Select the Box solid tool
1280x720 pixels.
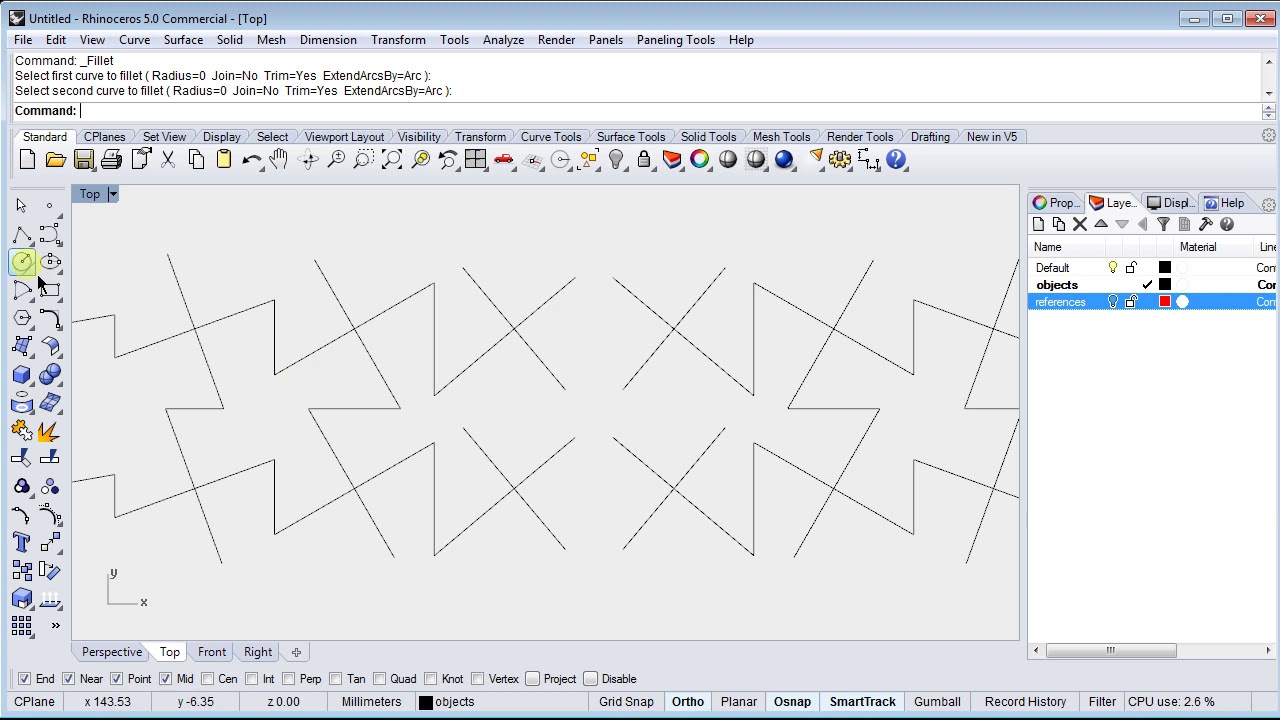point(22,374)
